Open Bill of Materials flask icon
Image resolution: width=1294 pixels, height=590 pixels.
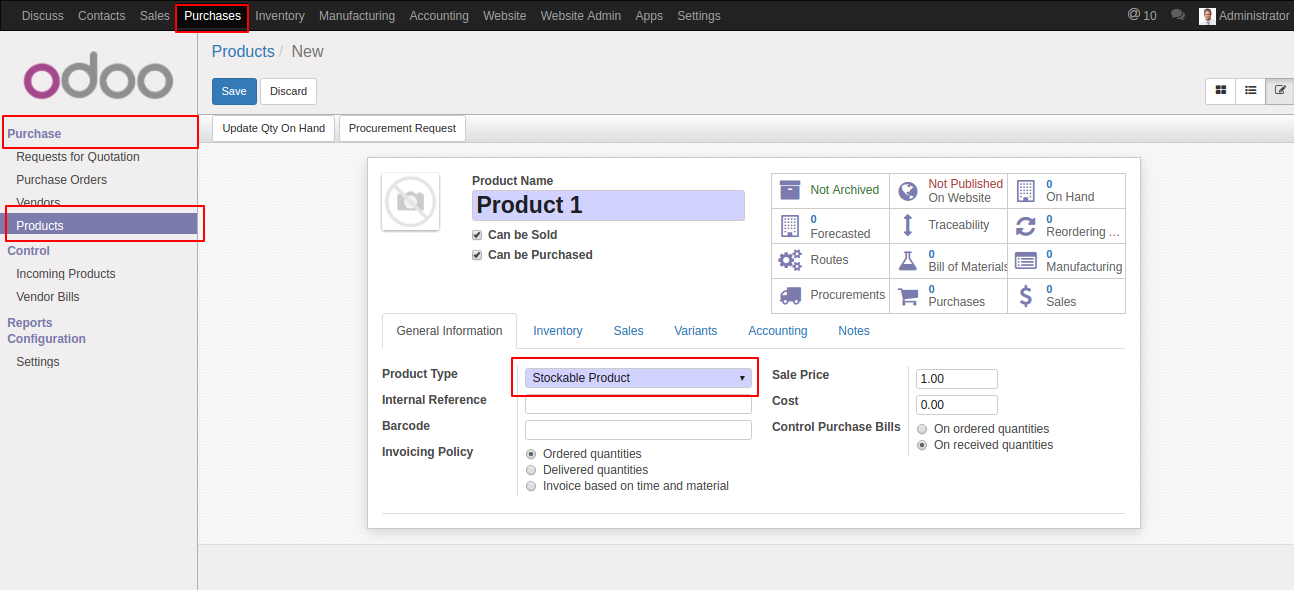[x=908, y=261]
